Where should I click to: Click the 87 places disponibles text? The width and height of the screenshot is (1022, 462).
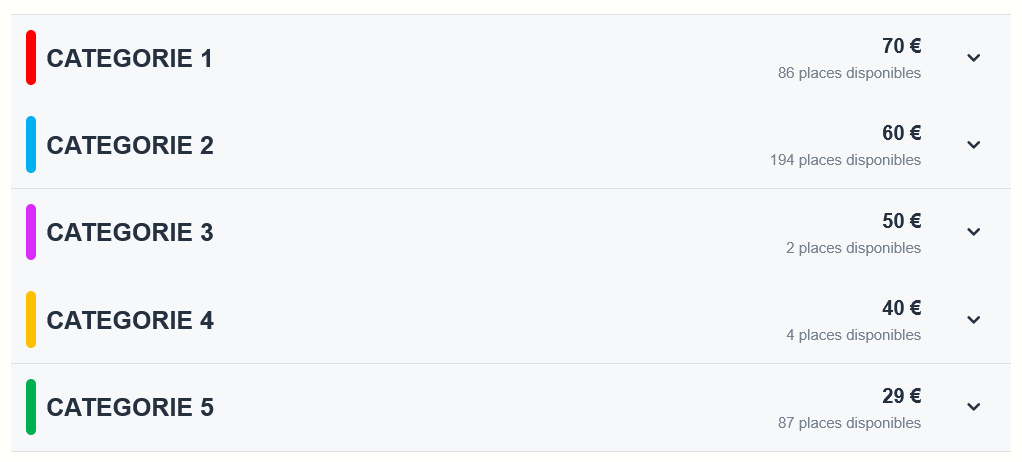pos(849,423)
